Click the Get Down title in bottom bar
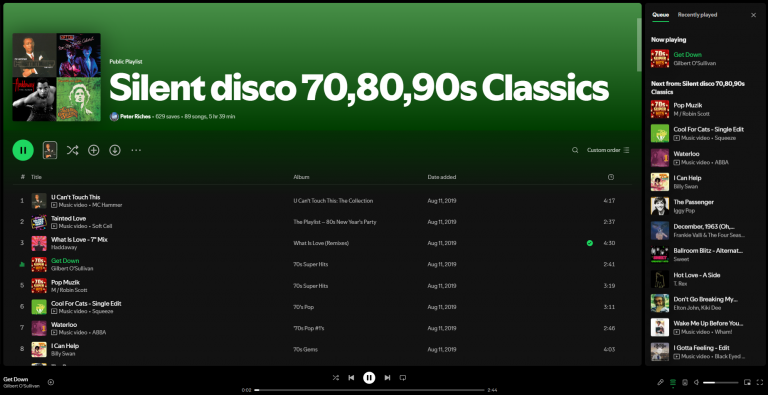The image size is (768, 395). point(16,379)
